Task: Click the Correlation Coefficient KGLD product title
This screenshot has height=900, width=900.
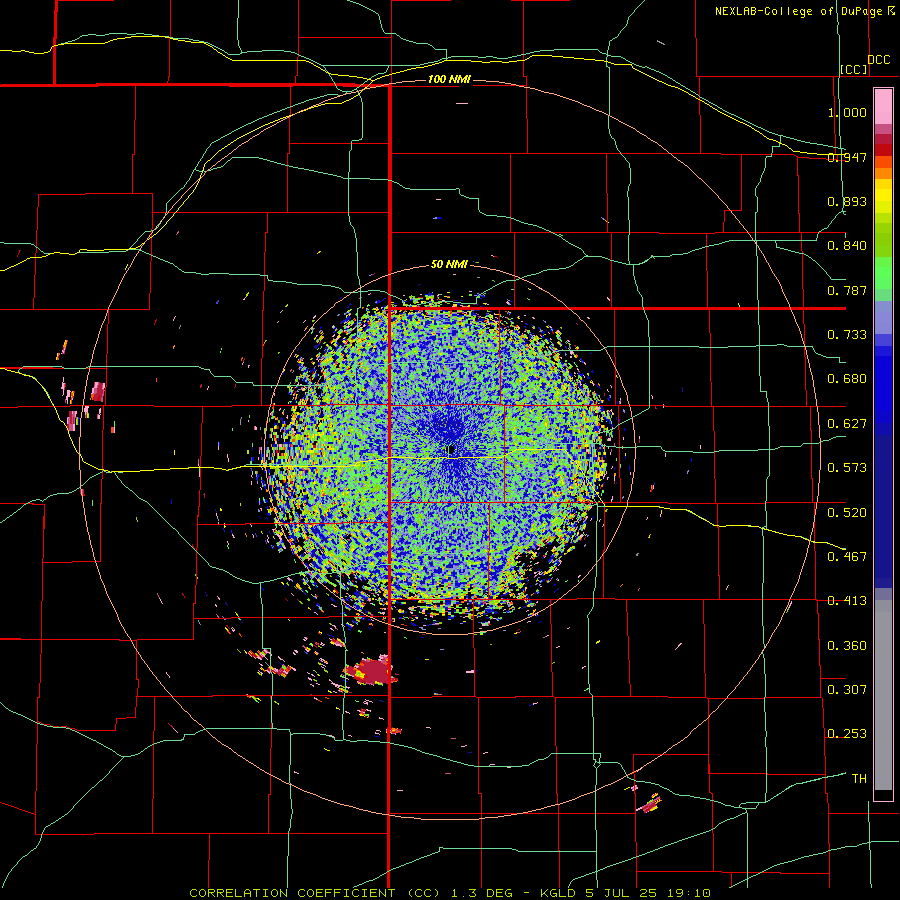Action: [451, 893]
